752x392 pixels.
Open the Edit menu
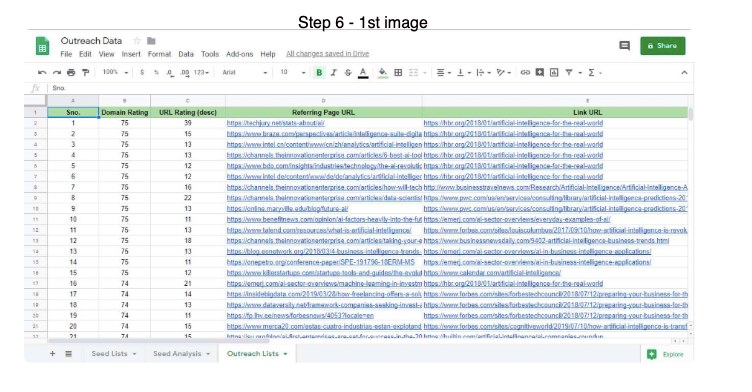(x=85, y=54)
